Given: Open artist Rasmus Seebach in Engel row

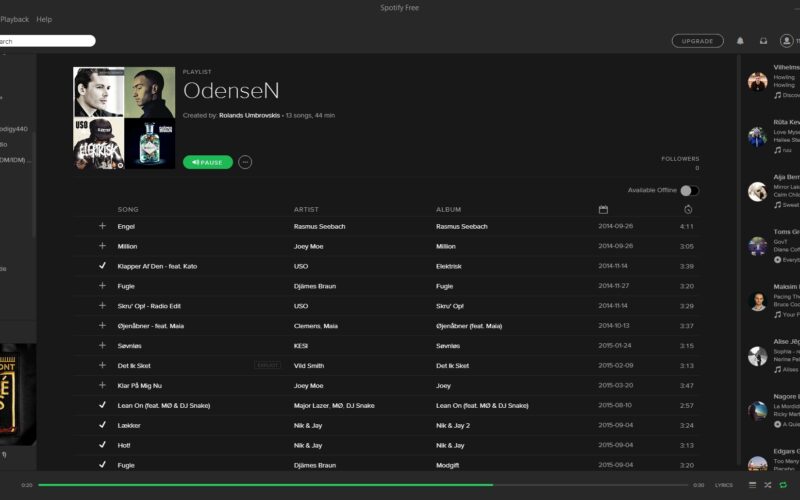Looking at the screenshot, I should click(x=319, y=227).
